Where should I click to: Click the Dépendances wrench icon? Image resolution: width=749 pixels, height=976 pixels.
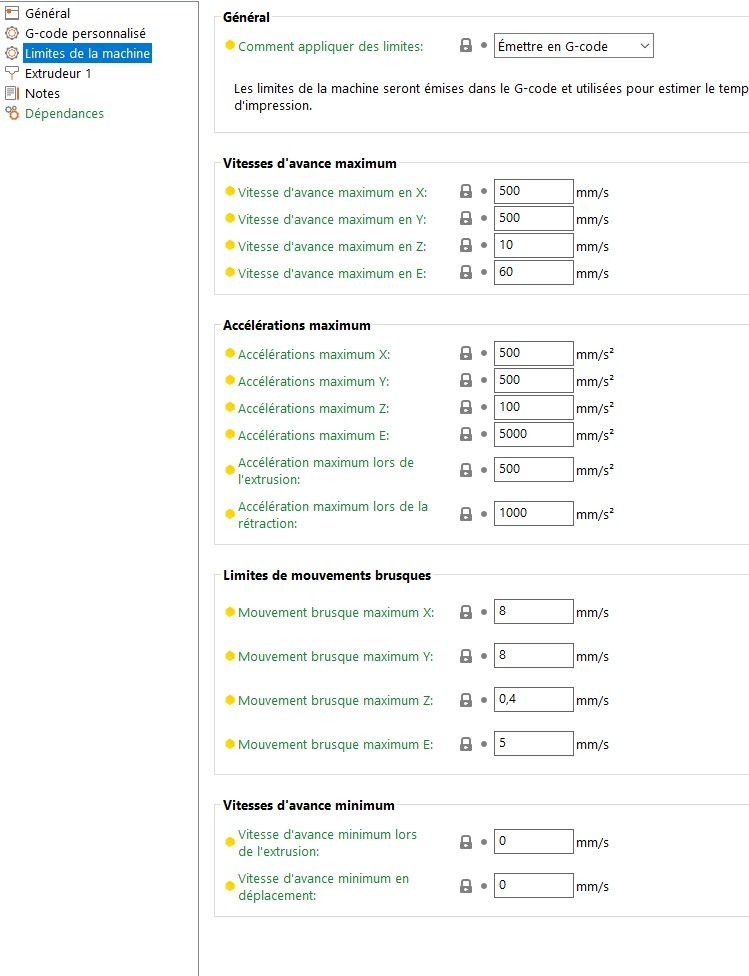[12, 113]
